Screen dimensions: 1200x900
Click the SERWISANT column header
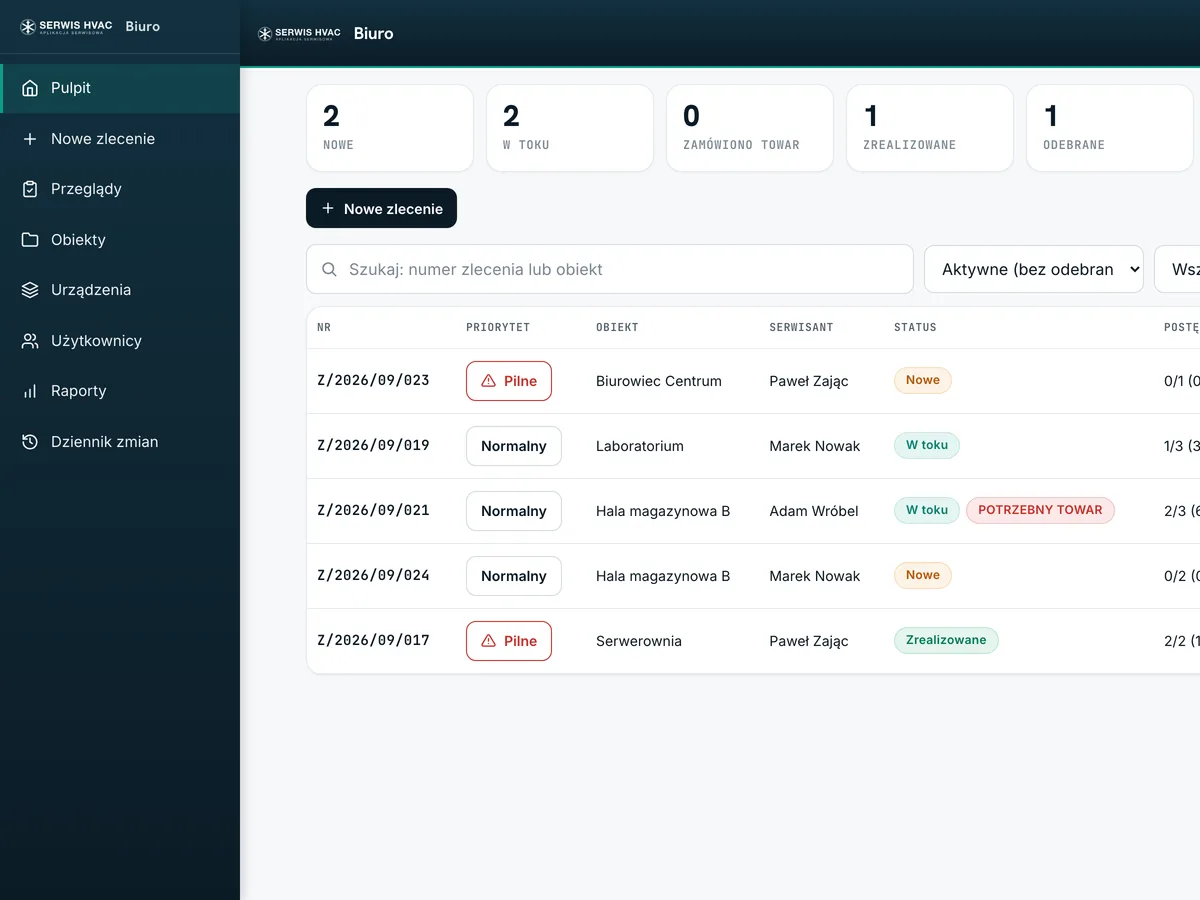pyautogui.click(x=801, y=327)
